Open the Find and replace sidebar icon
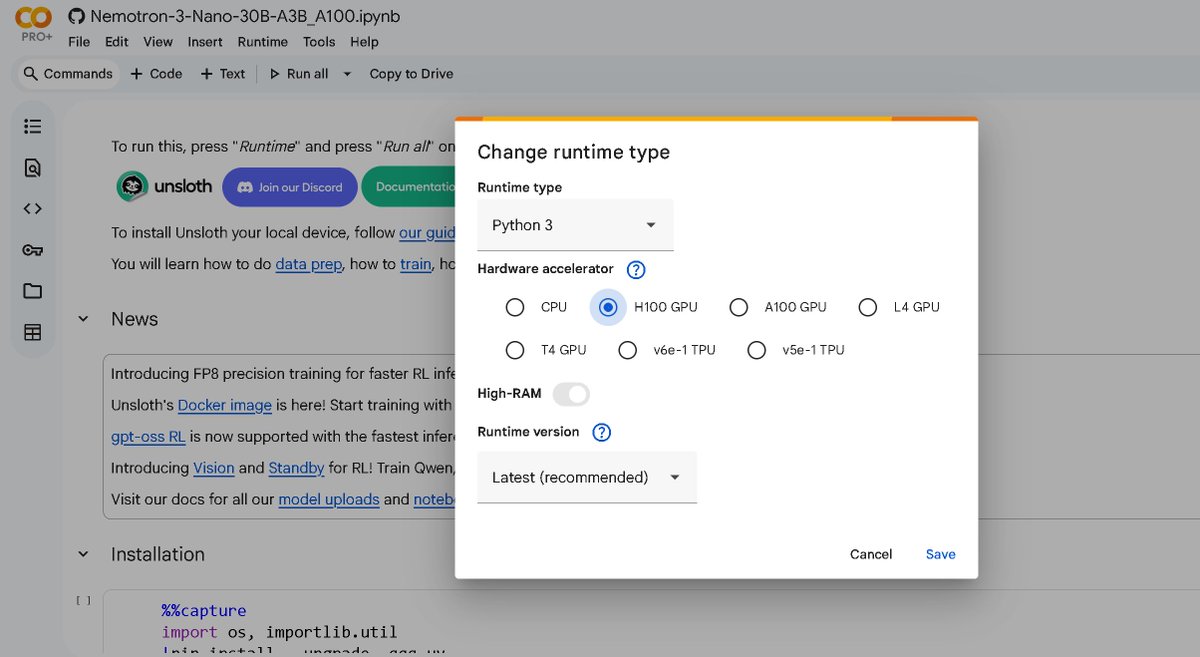This screenshot has width=1200, height=657. click(x=32, y=168)
